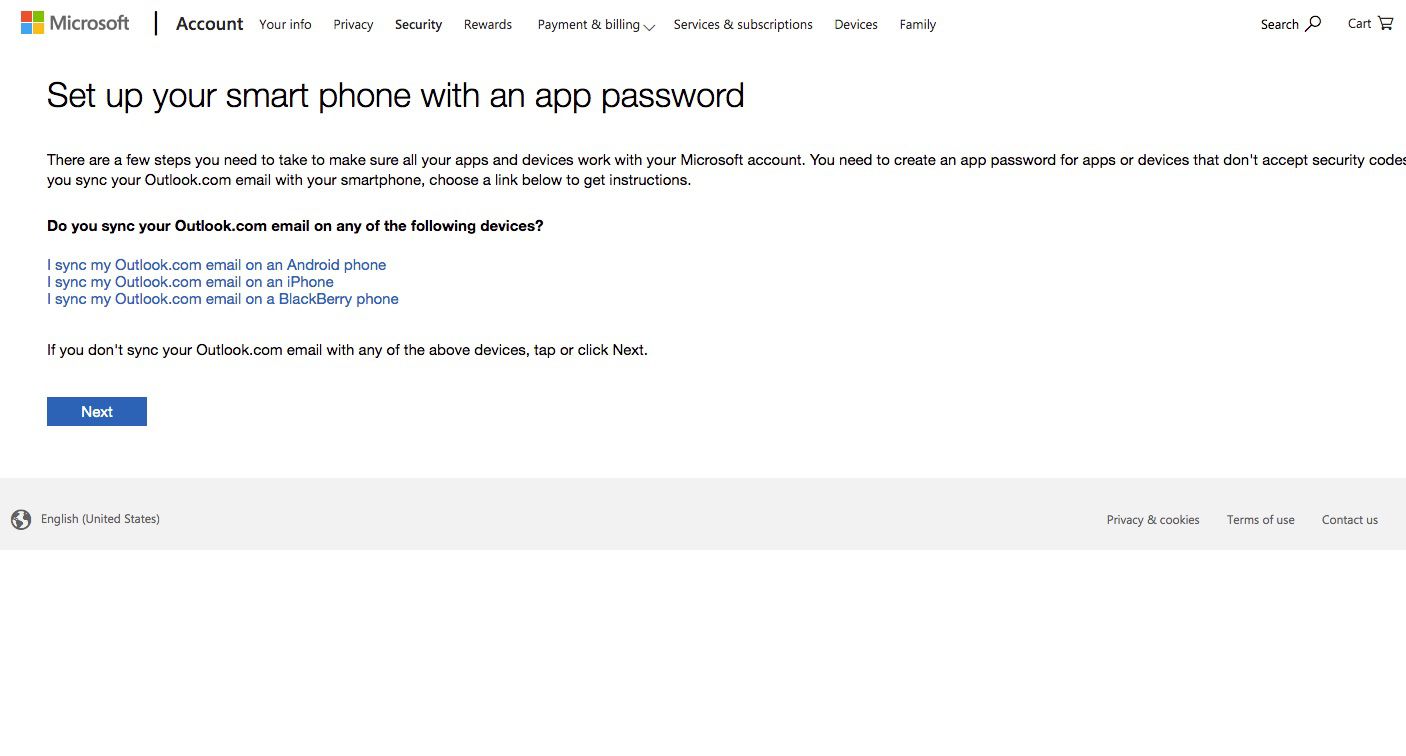Open Terms of use link

pyautogui.click(x=1261, y=520)
